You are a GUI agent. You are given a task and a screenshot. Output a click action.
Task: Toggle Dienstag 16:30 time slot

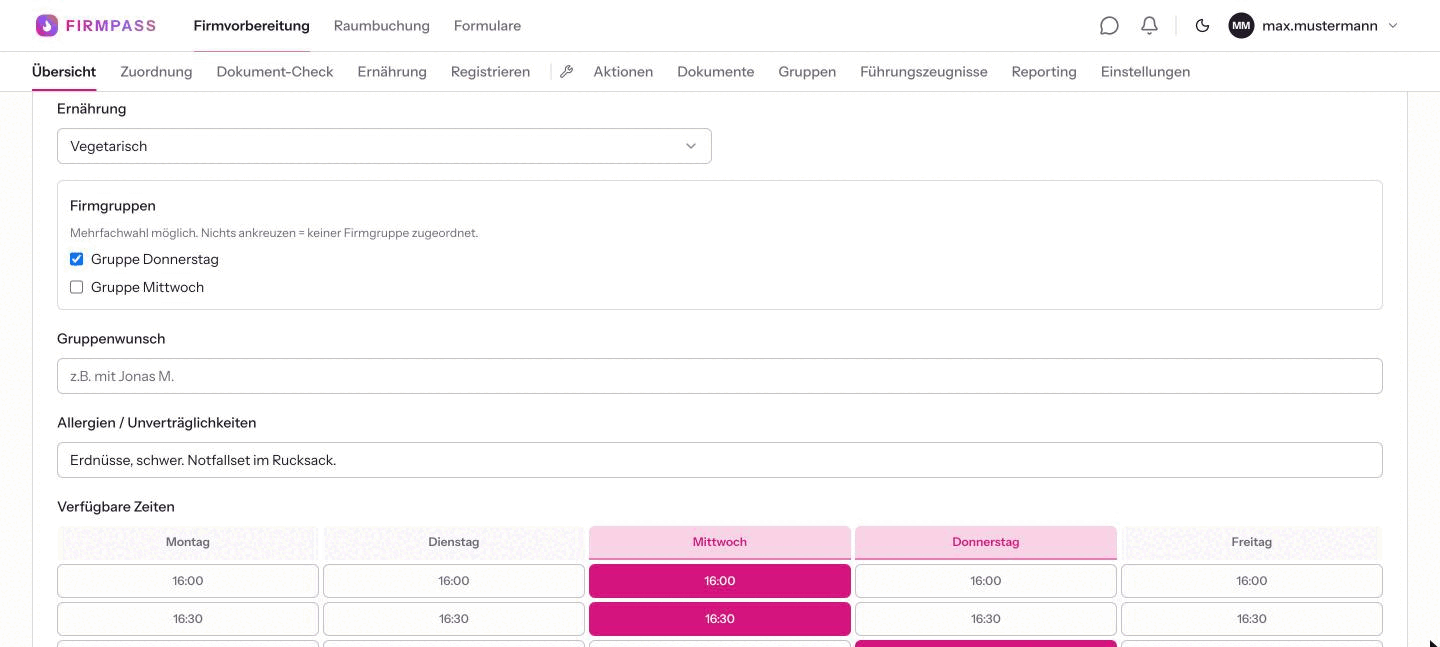click(454, 619)
